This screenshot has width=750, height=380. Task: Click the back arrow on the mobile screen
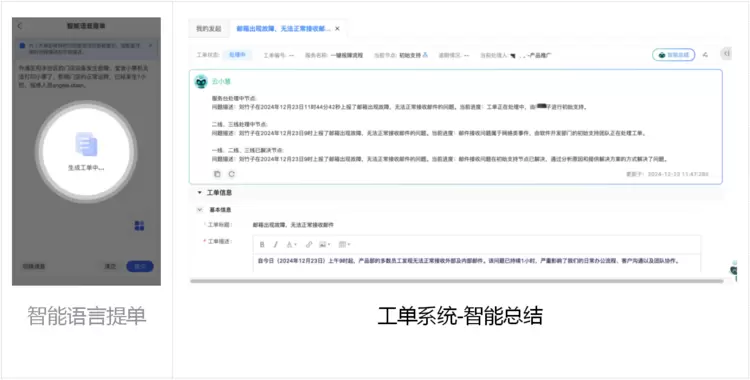(20, 26)
